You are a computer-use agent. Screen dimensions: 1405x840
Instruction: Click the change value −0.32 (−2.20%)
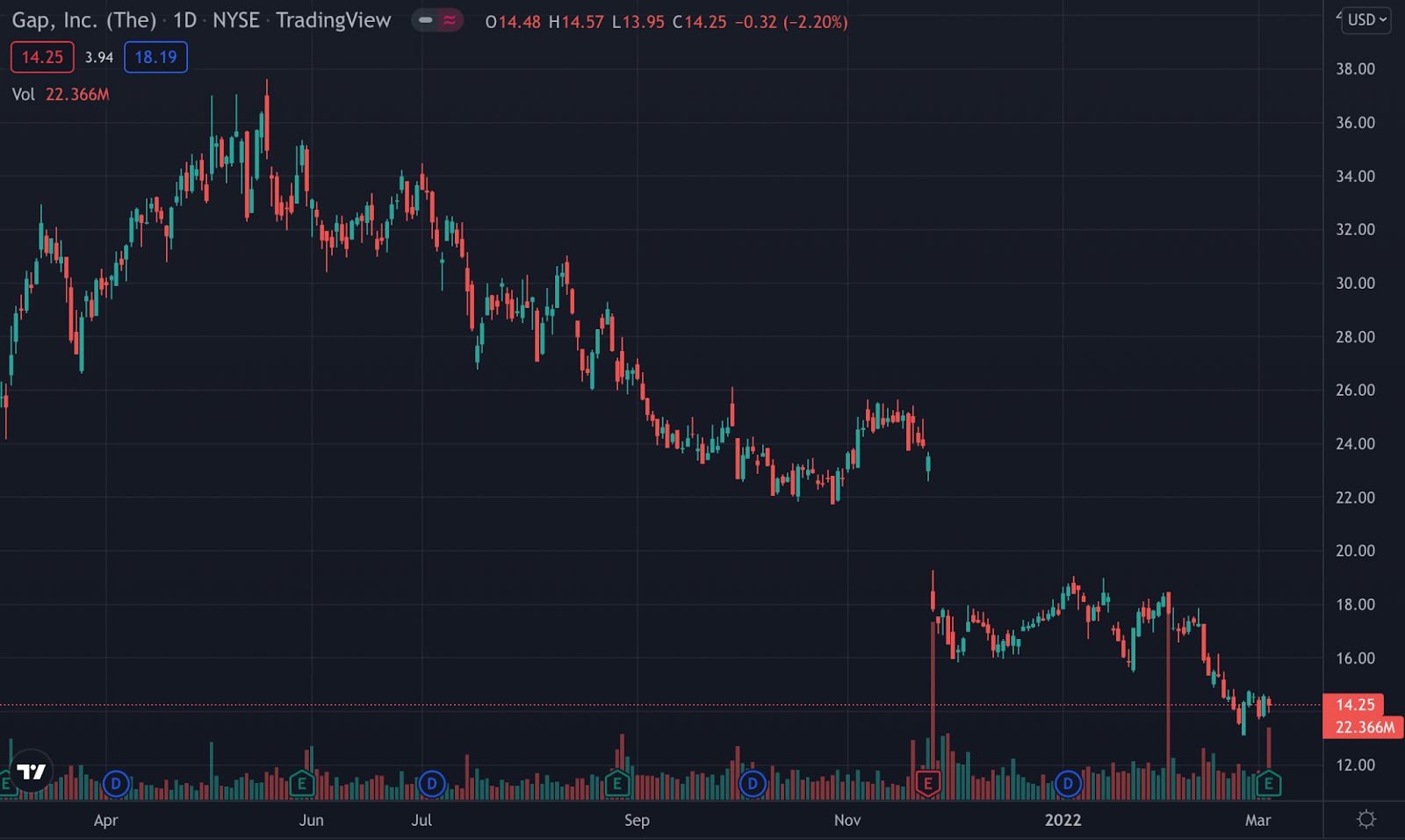(792, 22)
